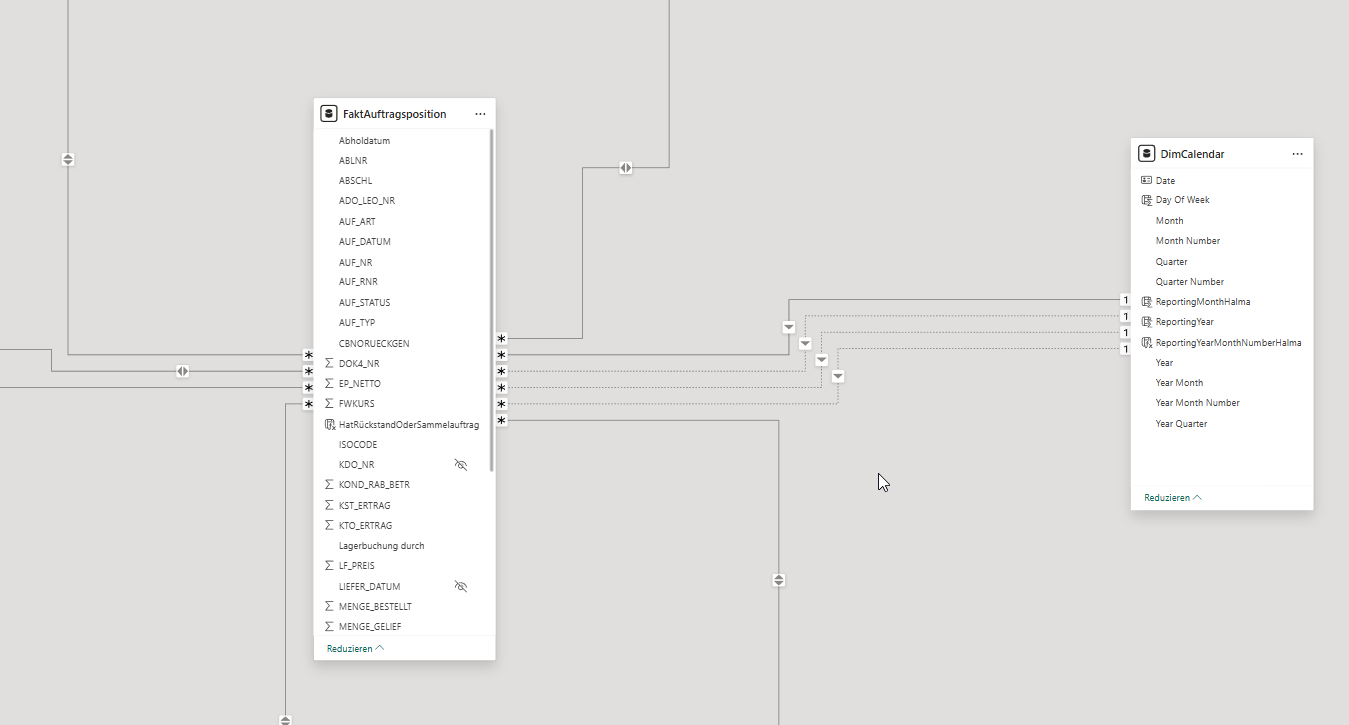Click the FaktAuftragsposition table header icon
This screenshot has height=725, width=1349.
coord(328,114)
